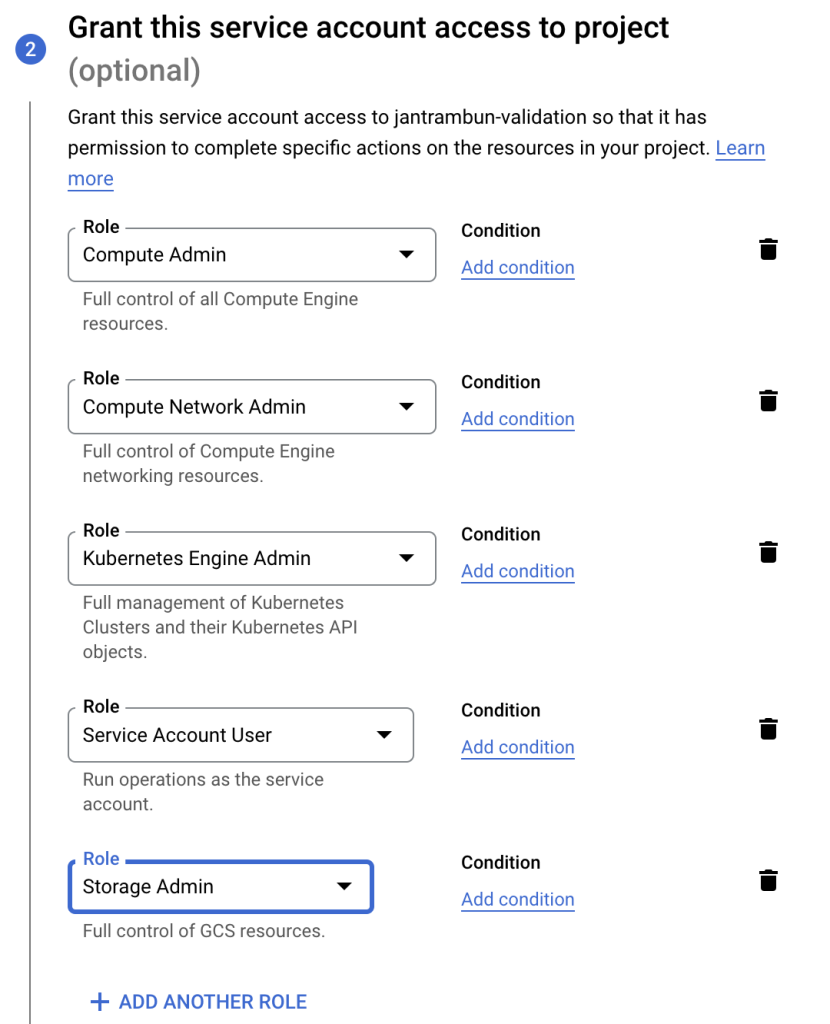This screenshot has height=1024, width=830.
Task: Open the Compute Admin role dropdown
Action: coord(408,255)
